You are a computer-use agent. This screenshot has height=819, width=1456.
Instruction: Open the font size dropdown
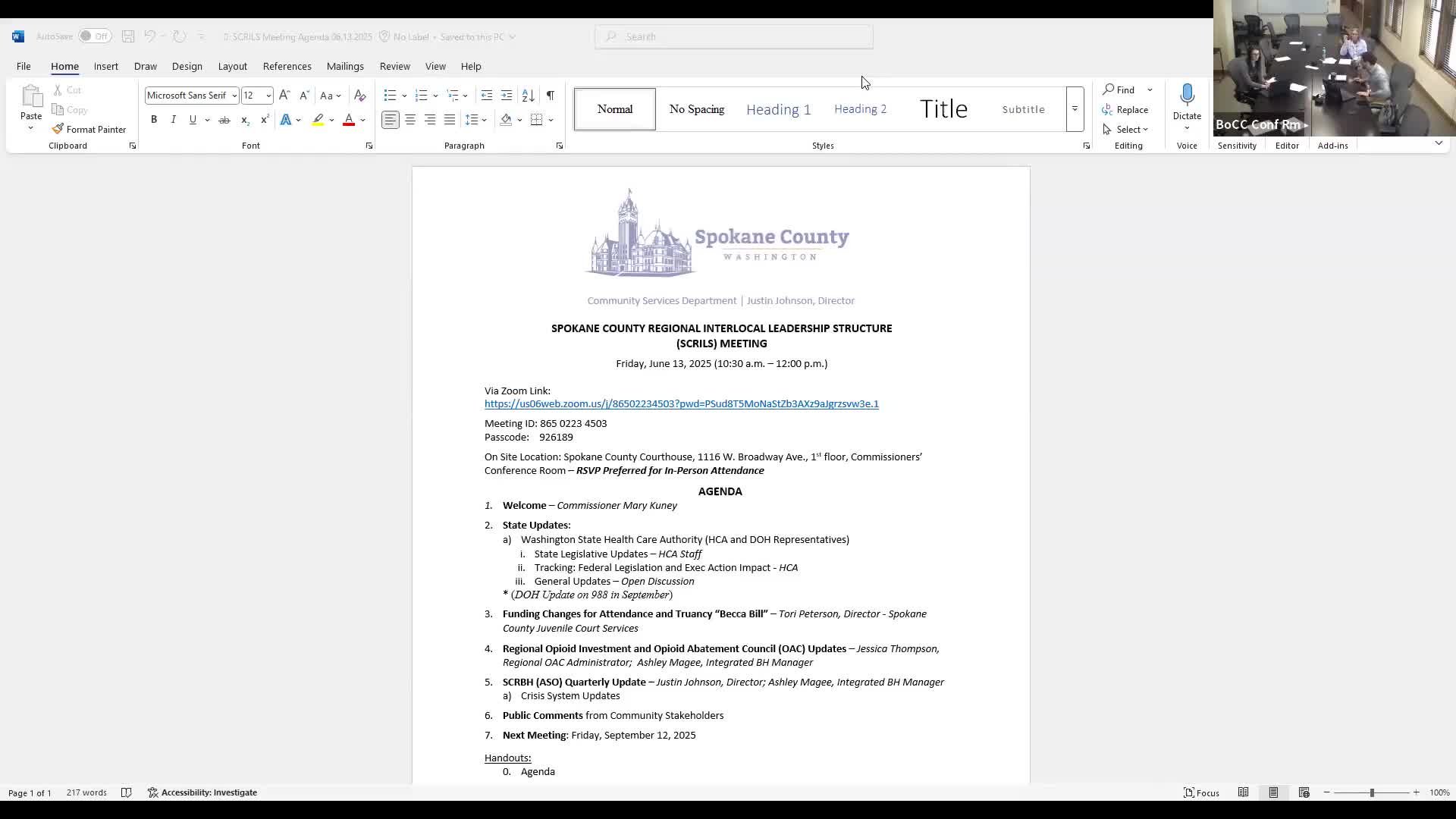[268, 96]
